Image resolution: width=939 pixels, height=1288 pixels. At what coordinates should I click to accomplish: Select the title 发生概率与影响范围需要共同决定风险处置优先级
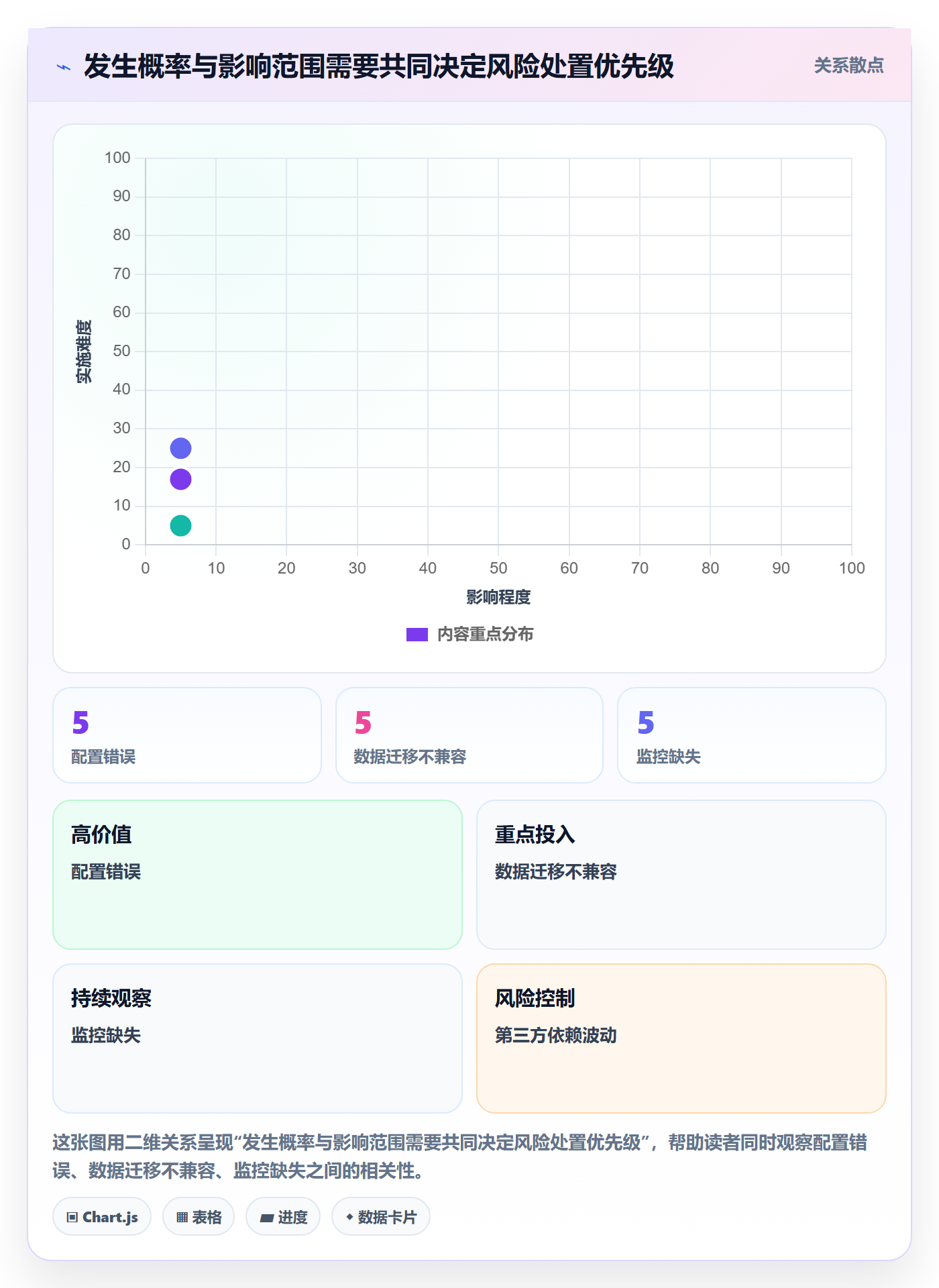coord(379,66)
